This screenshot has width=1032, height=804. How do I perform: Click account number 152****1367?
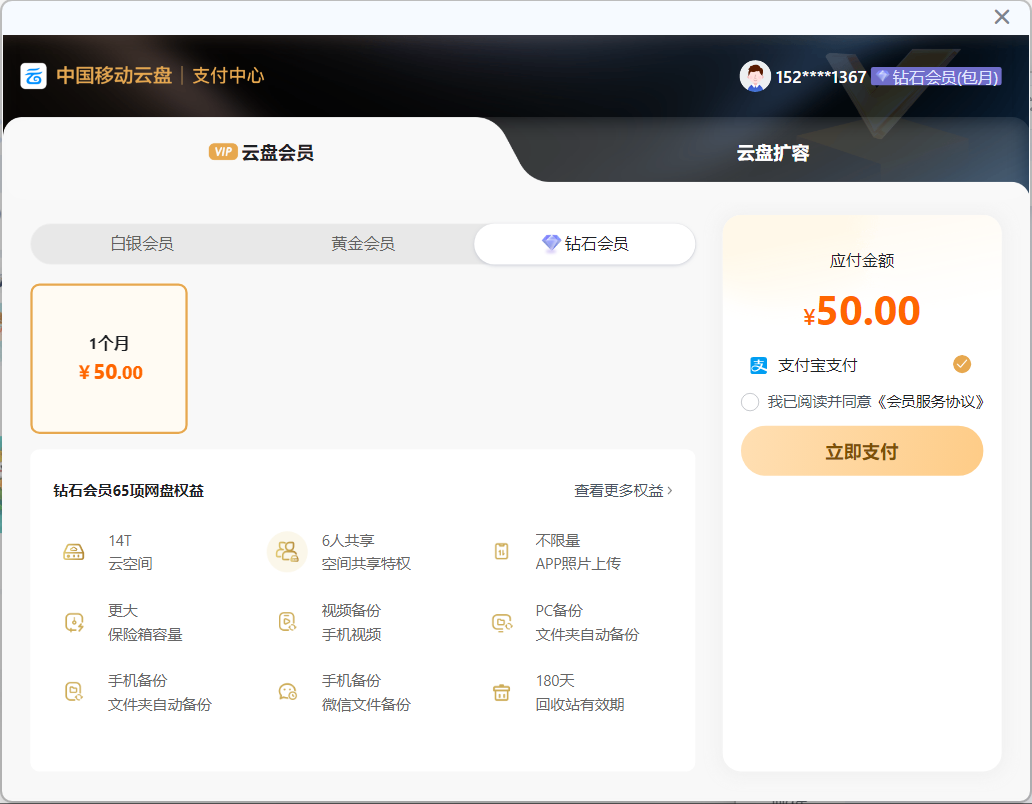(821, 77)
